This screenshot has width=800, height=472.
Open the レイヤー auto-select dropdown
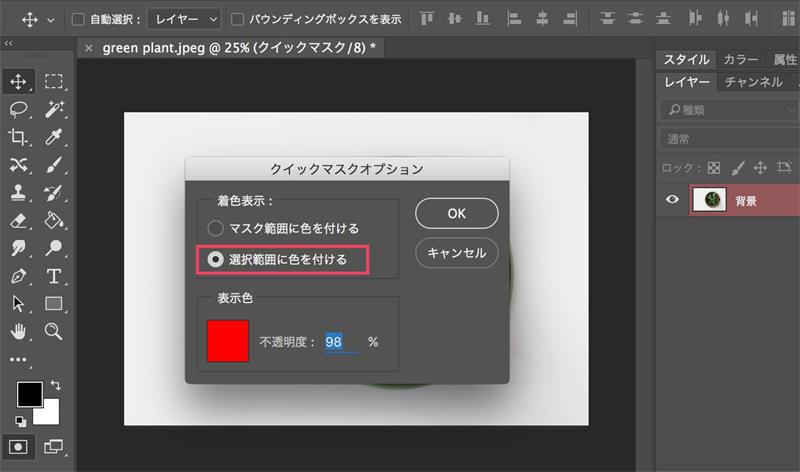(x=184, y=19)
